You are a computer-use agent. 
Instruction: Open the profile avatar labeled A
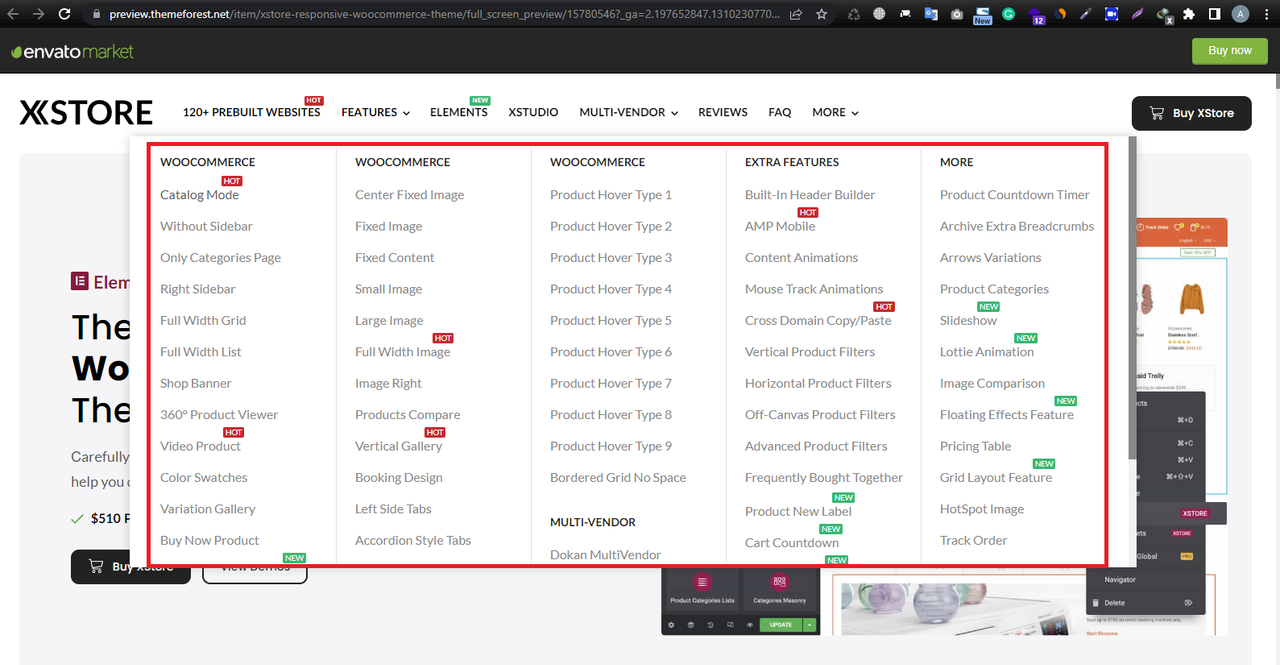pyautogui.click(x=1240, y=15)
